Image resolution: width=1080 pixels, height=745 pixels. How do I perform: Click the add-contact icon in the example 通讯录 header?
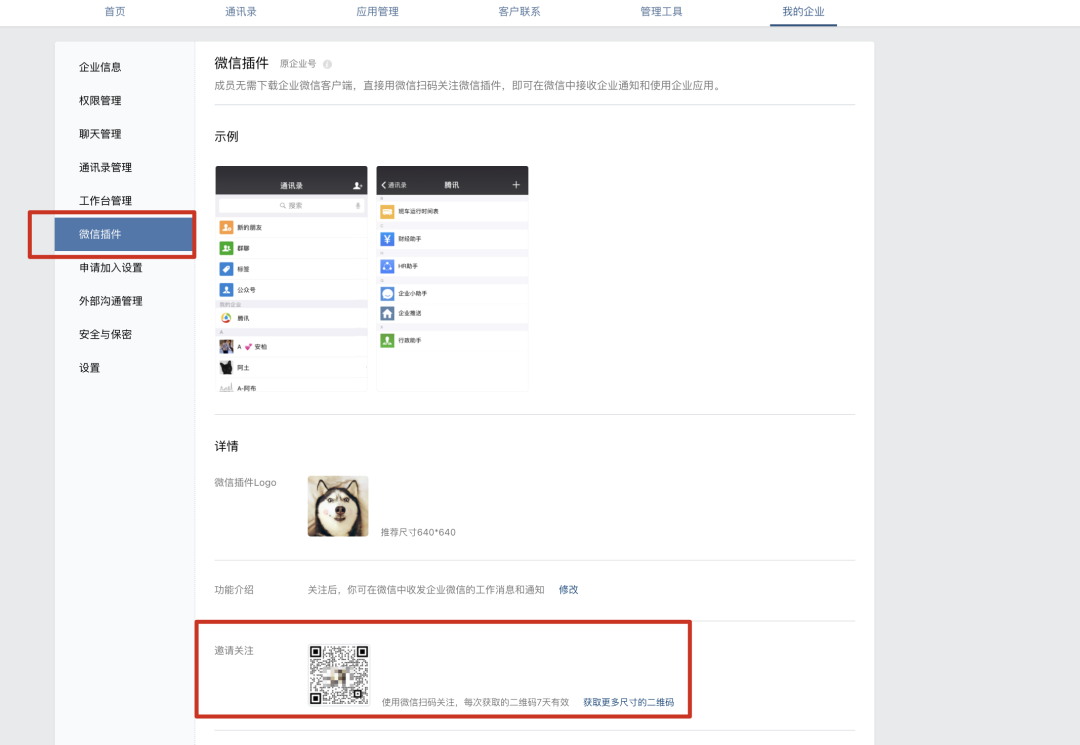pos(357,185)
